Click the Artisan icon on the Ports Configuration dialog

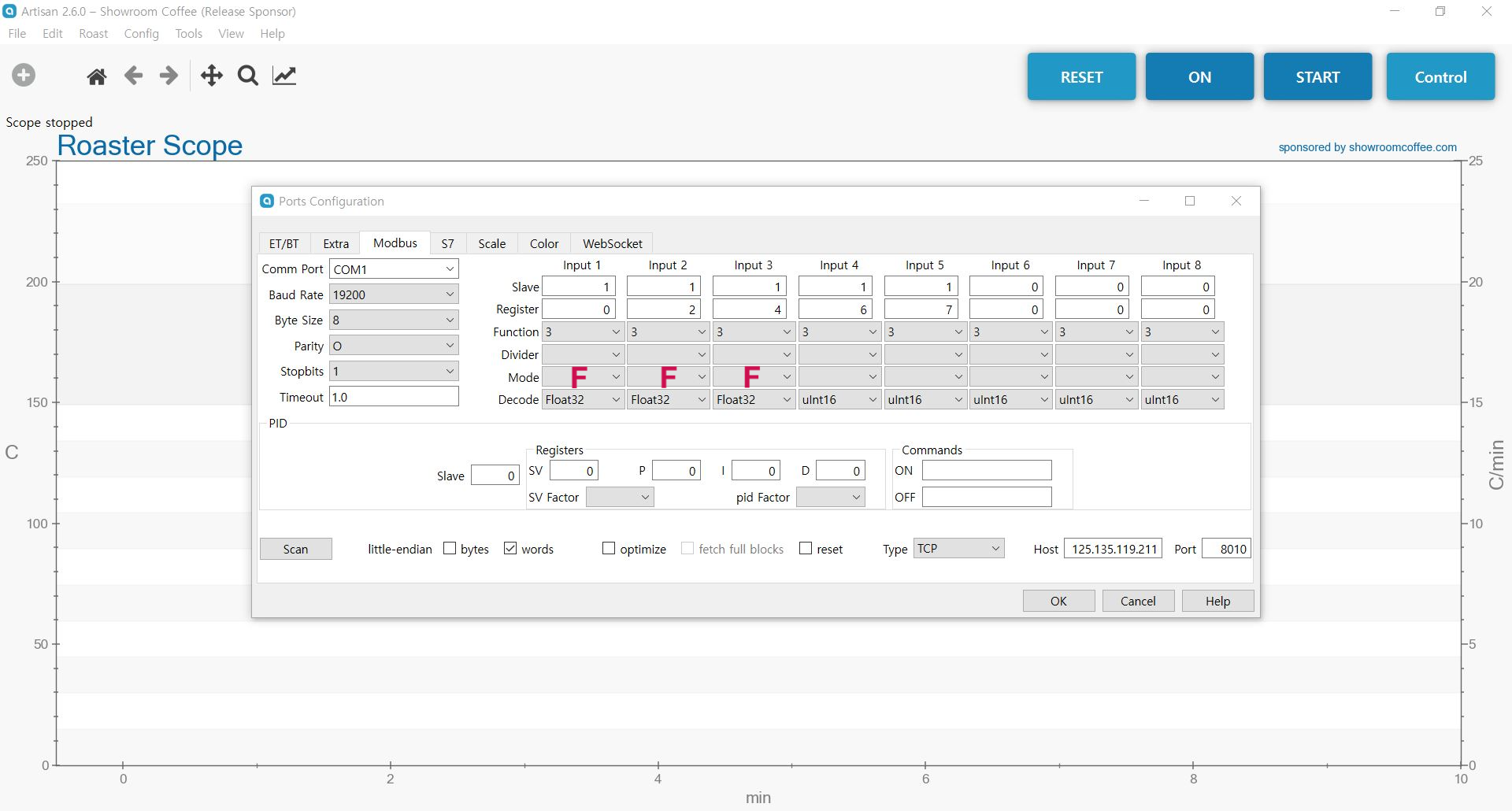pyautogui.click(x=266, y=201)
